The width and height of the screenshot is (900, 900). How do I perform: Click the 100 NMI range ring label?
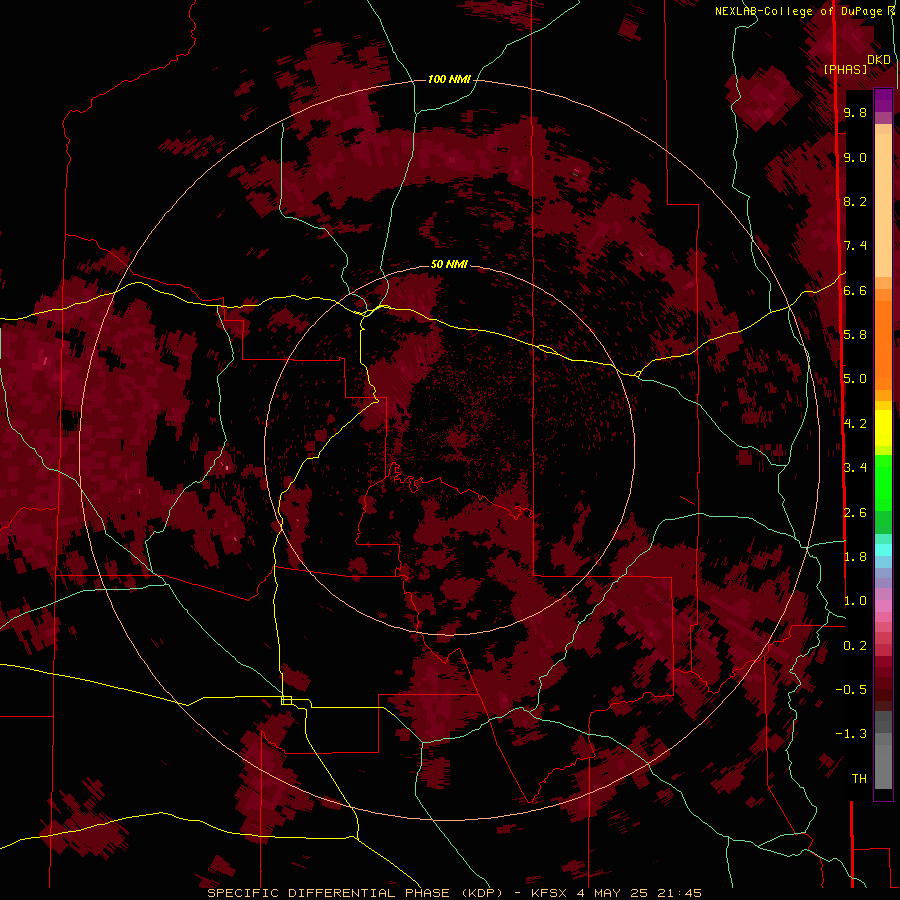click(449, 79)
